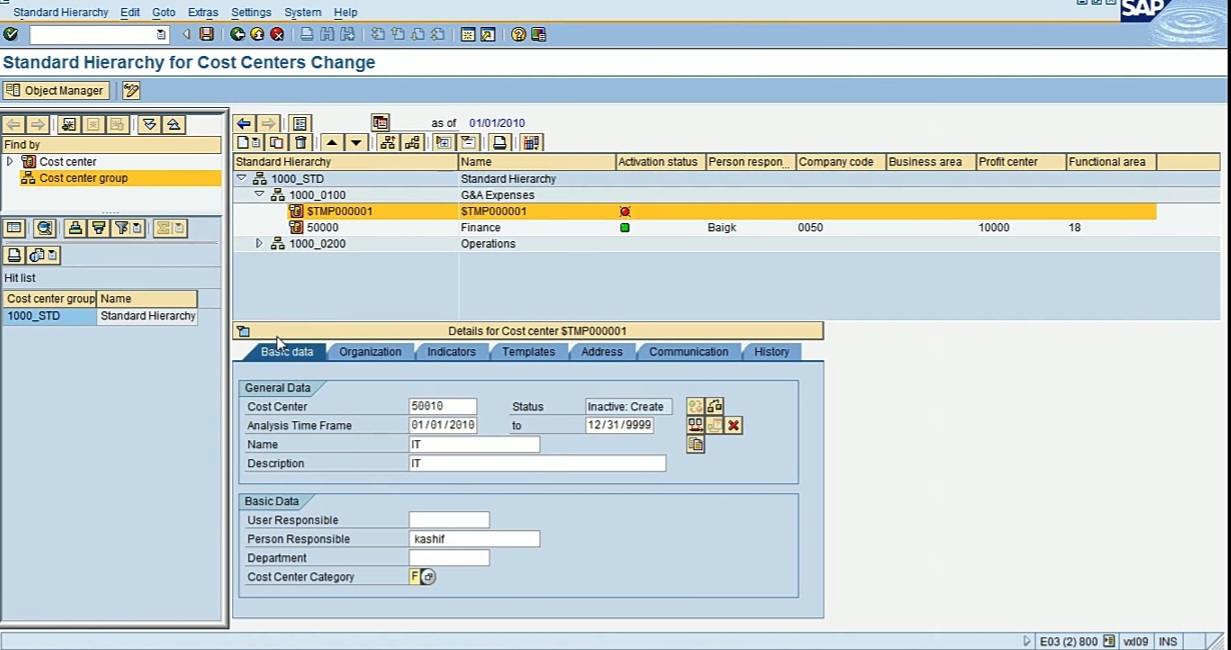Click the hierarchy assignment icon beside Status
The height and width of the screenshot is (650, 1231).
tap(715, 406)
